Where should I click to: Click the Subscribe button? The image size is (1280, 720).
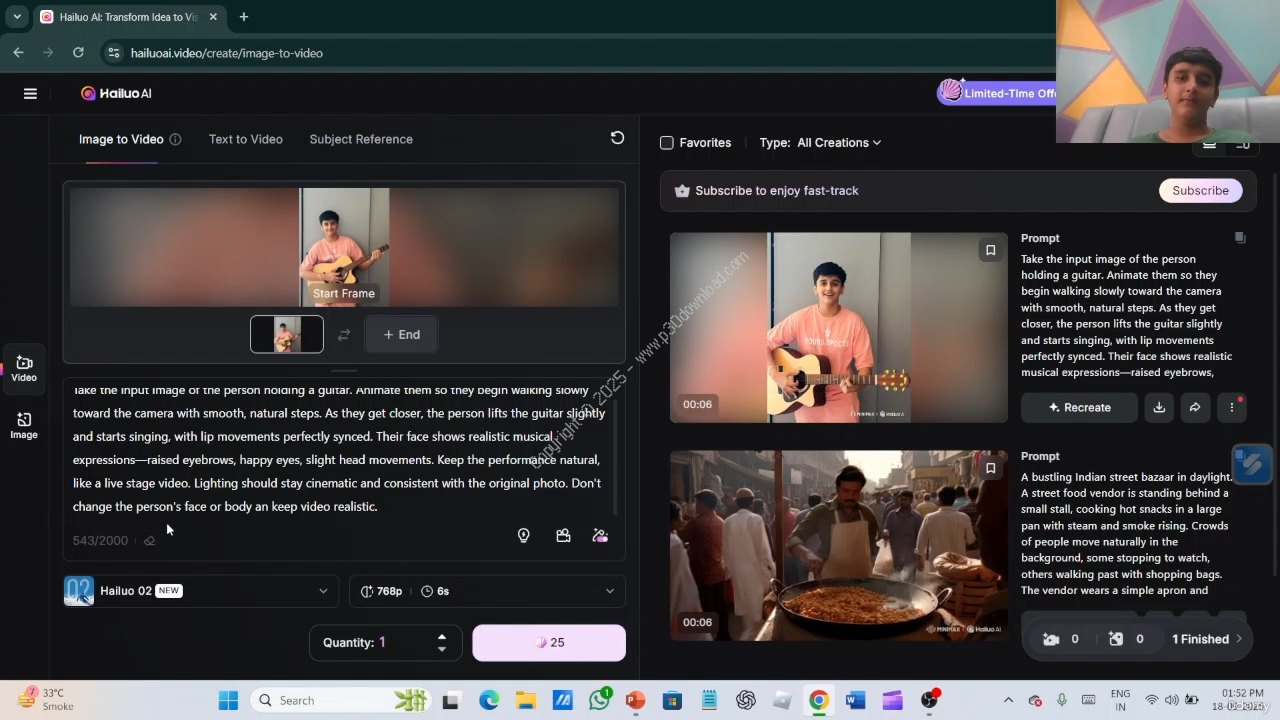click(x=1200, y=190)
